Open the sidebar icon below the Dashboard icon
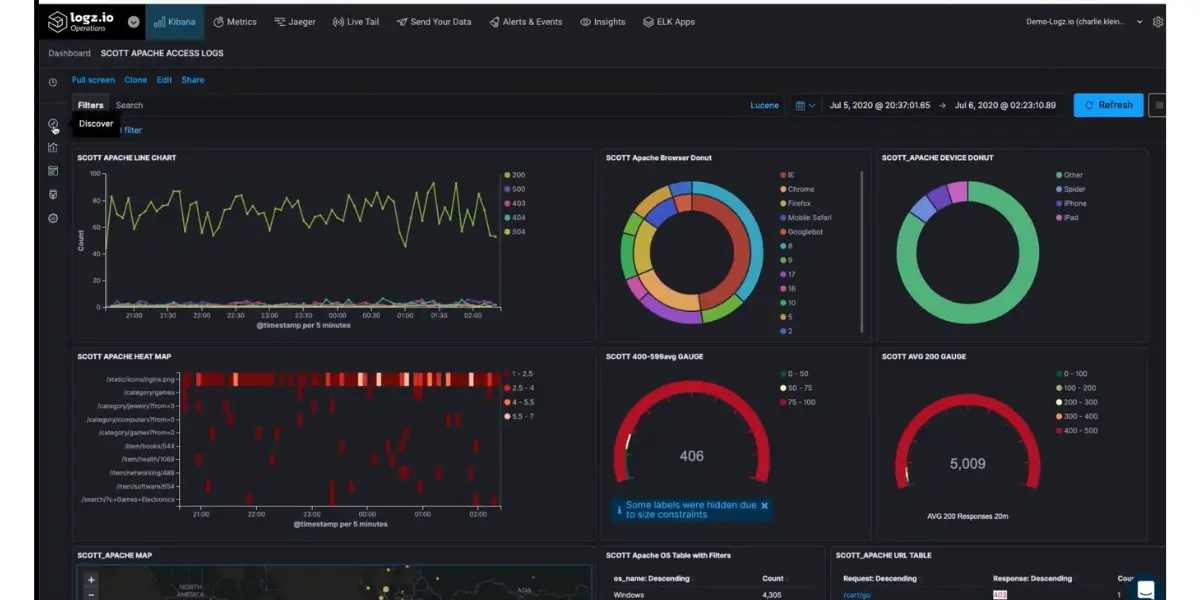Viewport: 1200px width, 600px height. coord(53,194)
